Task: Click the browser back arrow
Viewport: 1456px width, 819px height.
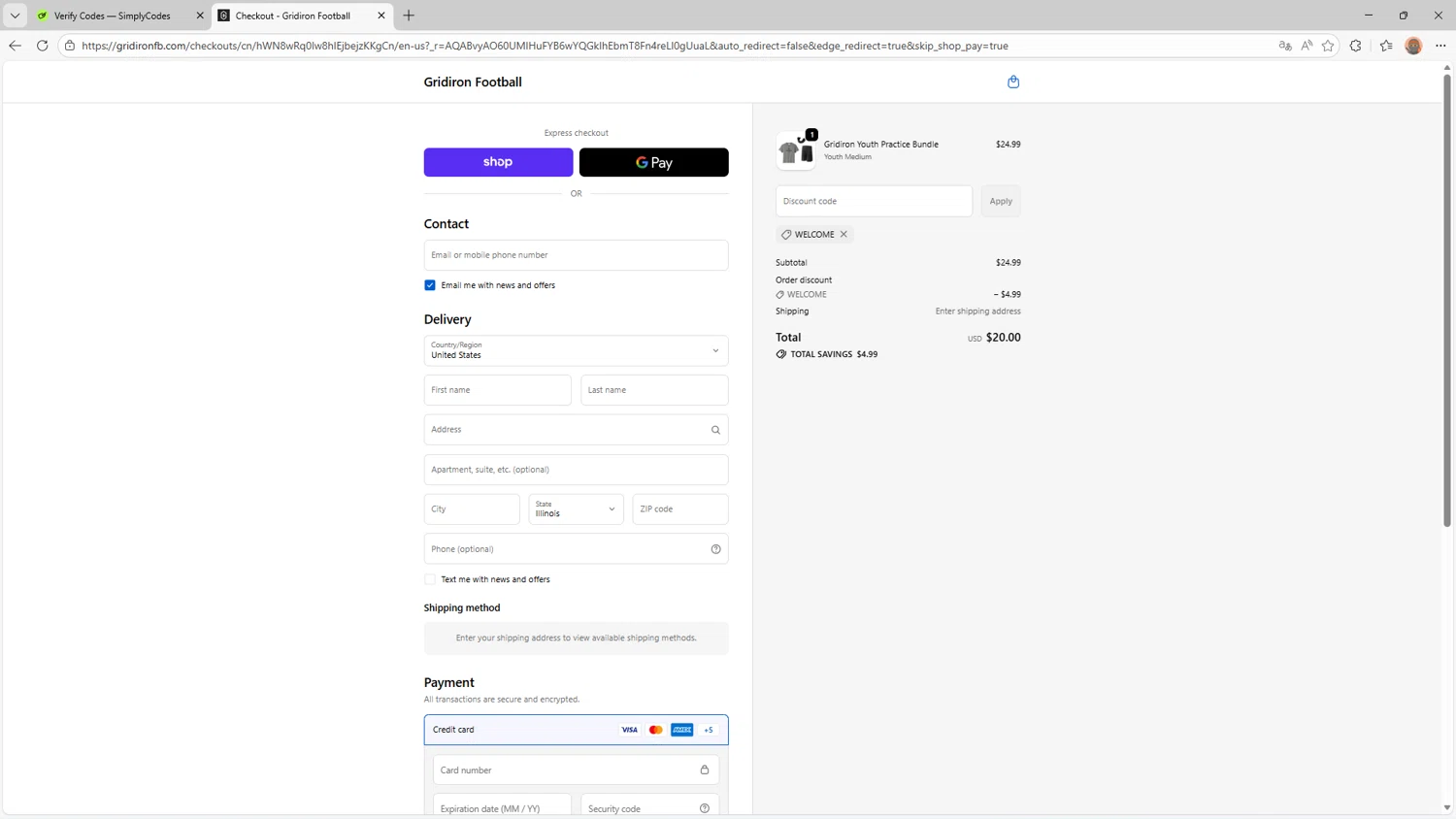Action: click(15, 46)
